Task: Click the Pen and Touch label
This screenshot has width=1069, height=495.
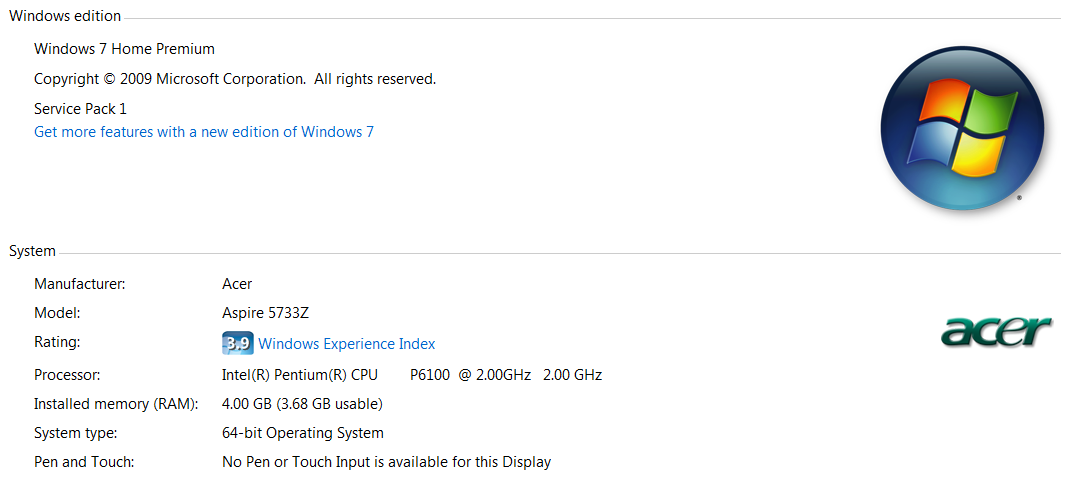Action: (x=84, y=462)
